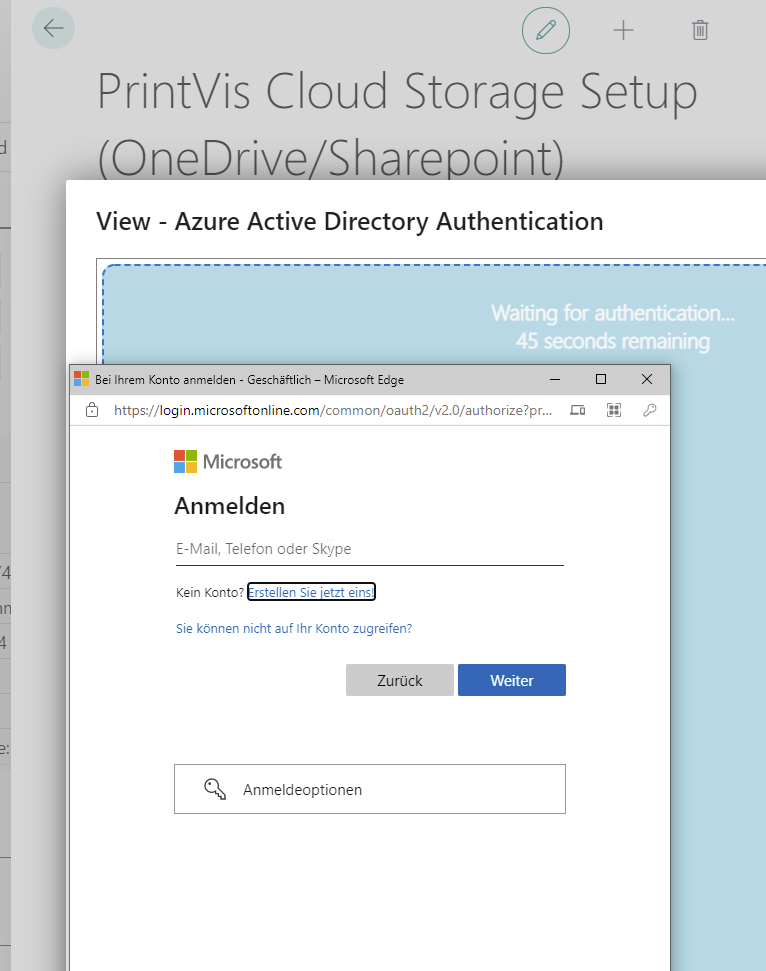Image resolution: width=766 pixels, height=971 pixels.
Task: Click the QR code icon in address bar
Action: [x=613, y=410]
